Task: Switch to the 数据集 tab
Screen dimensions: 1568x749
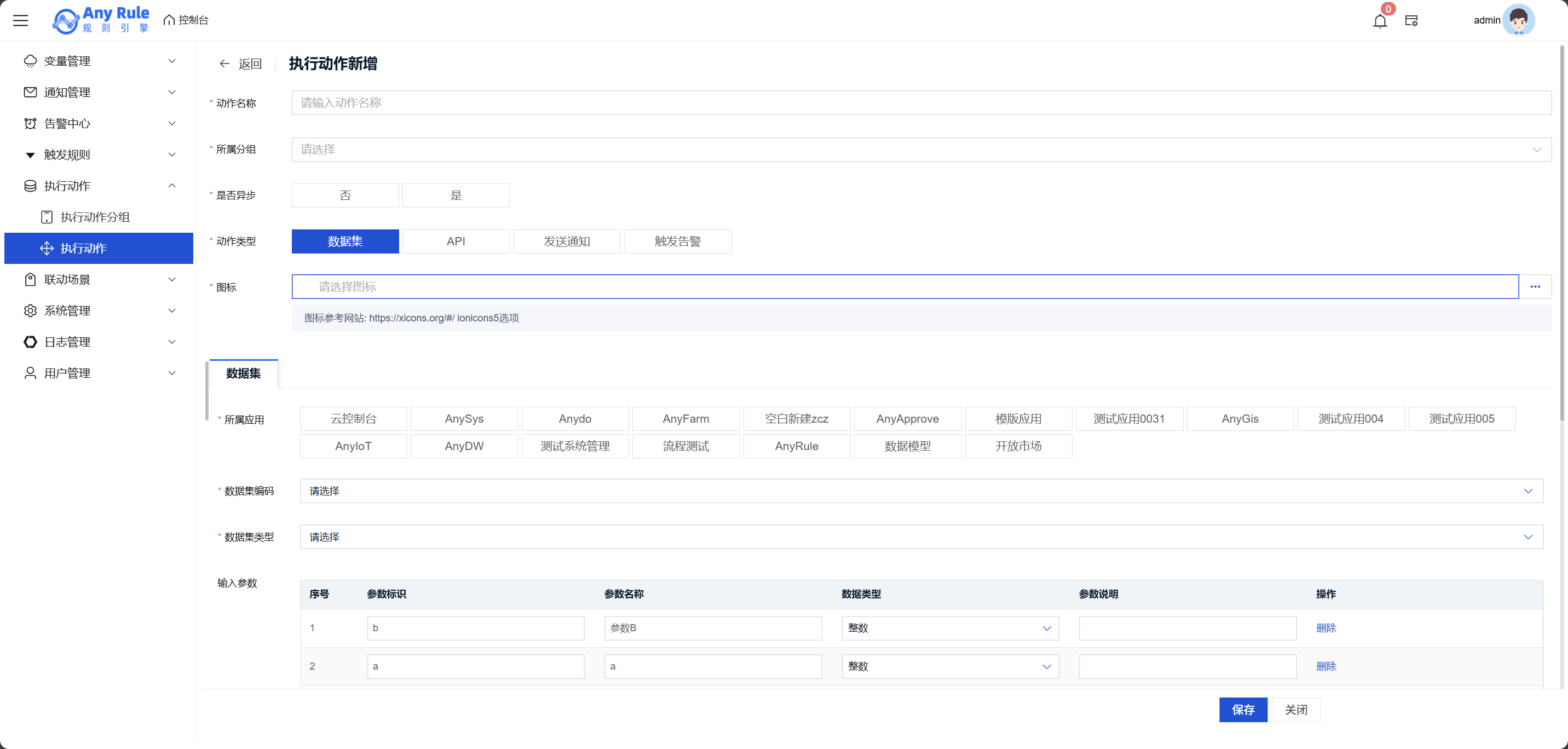Action: tap(244, 374)
